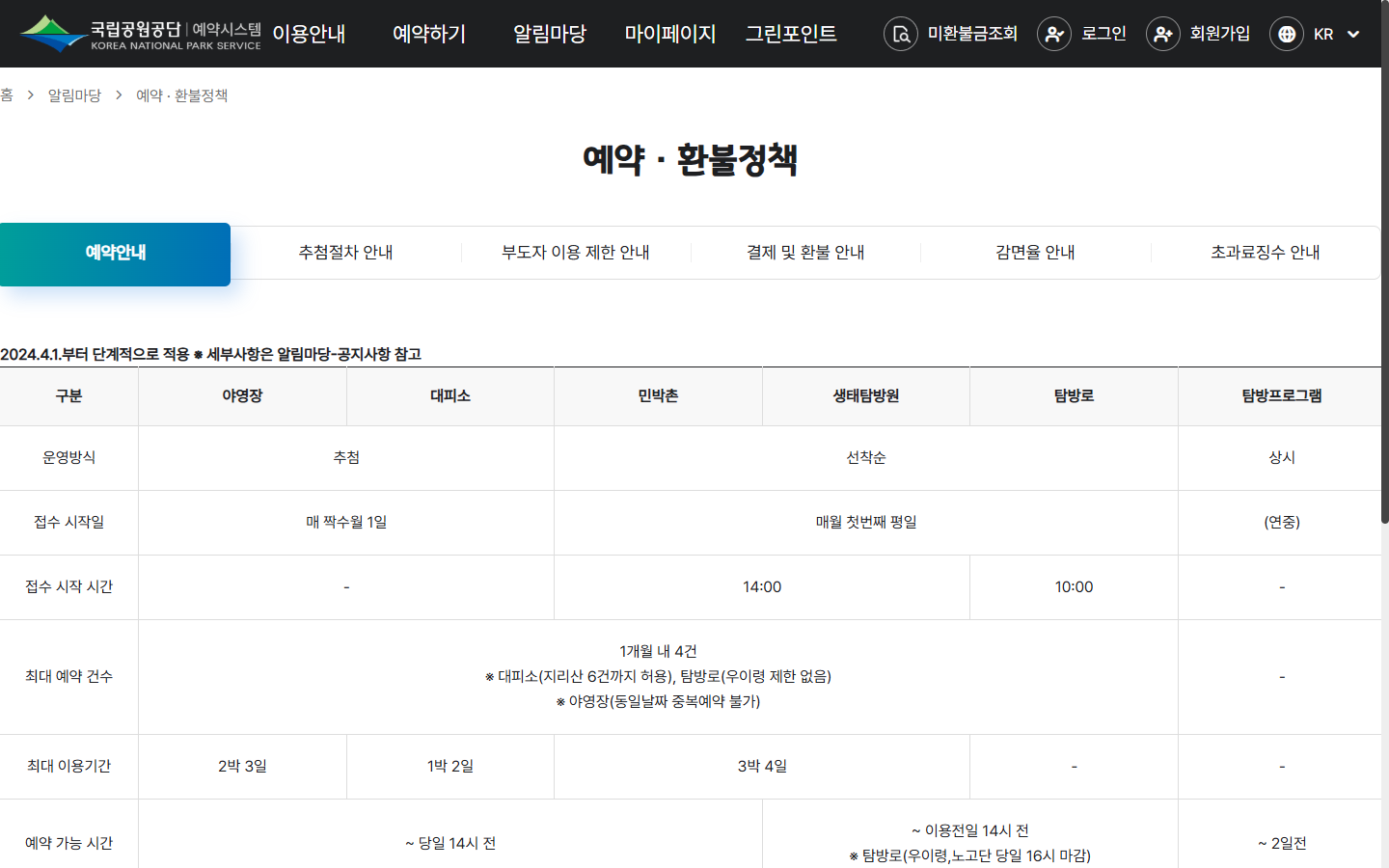The height and width of the screenshot is (868, 1389).
Task: Click the 10:00 start time cell
Action: [x=1074, y=587]
